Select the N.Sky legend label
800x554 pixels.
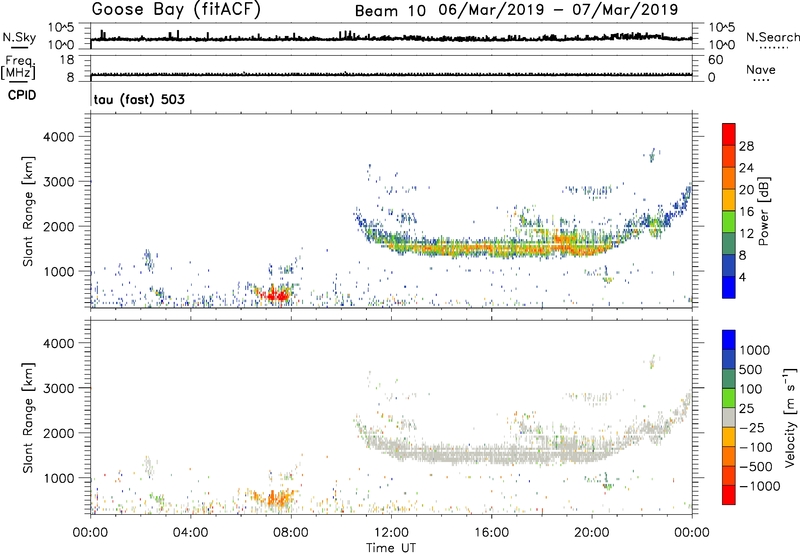pyautogui.click(x=19, y=38)
